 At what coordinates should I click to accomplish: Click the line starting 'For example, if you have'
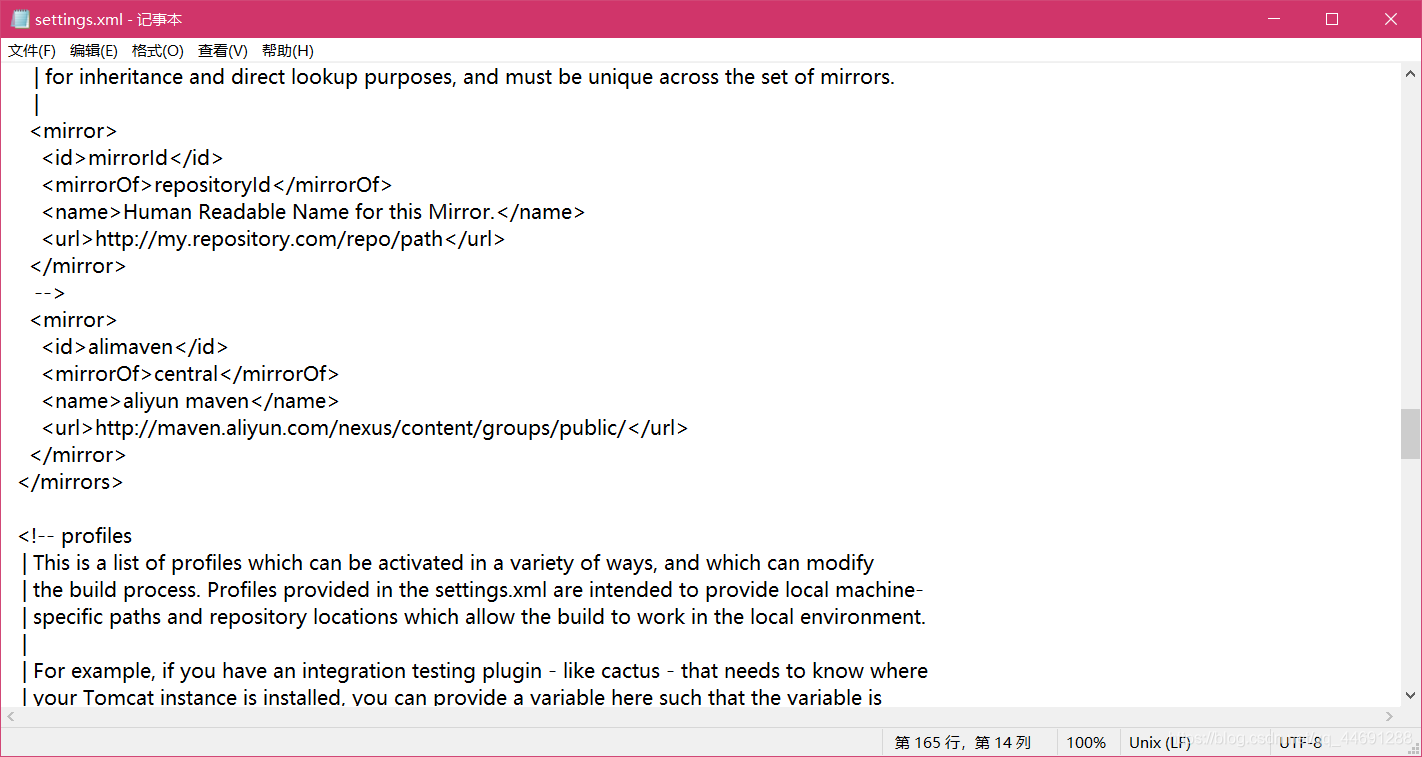coord(475,671)
